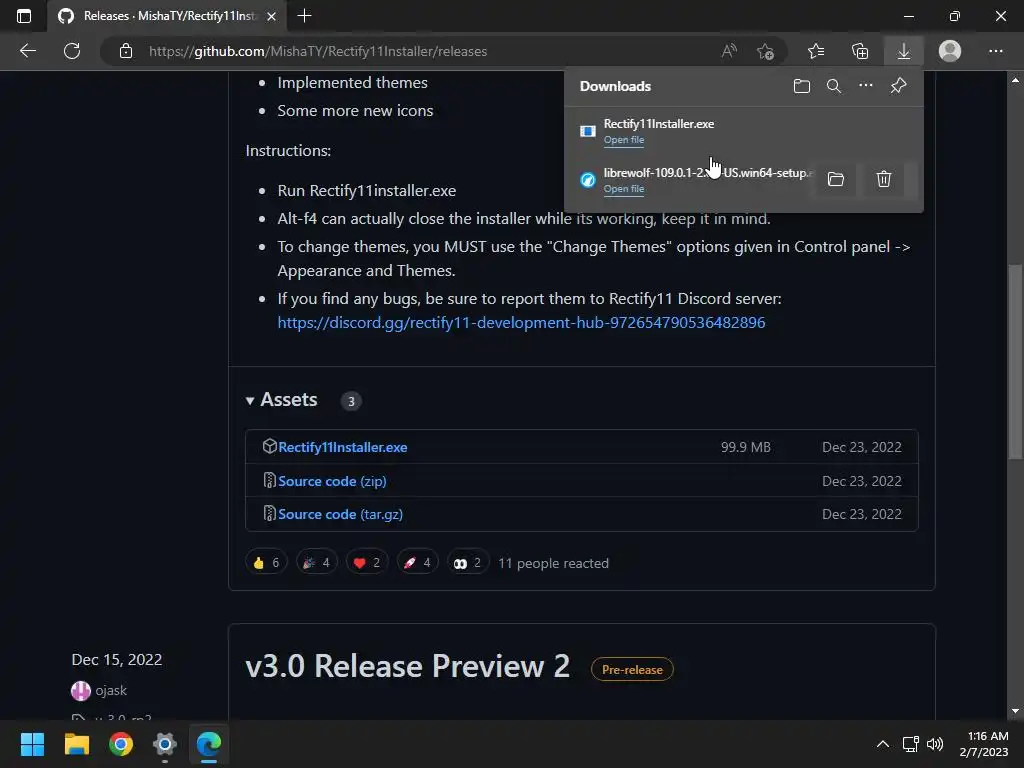Viewport: 1024px width, 768px height.
Task: Open File Explorer from taskbar
Action: 76,744
